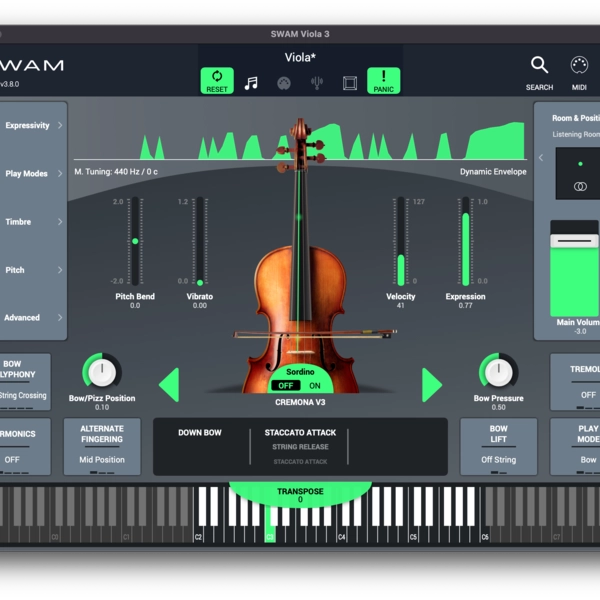
Task: Expand the Play Modes section
Action: coord(33,174)
